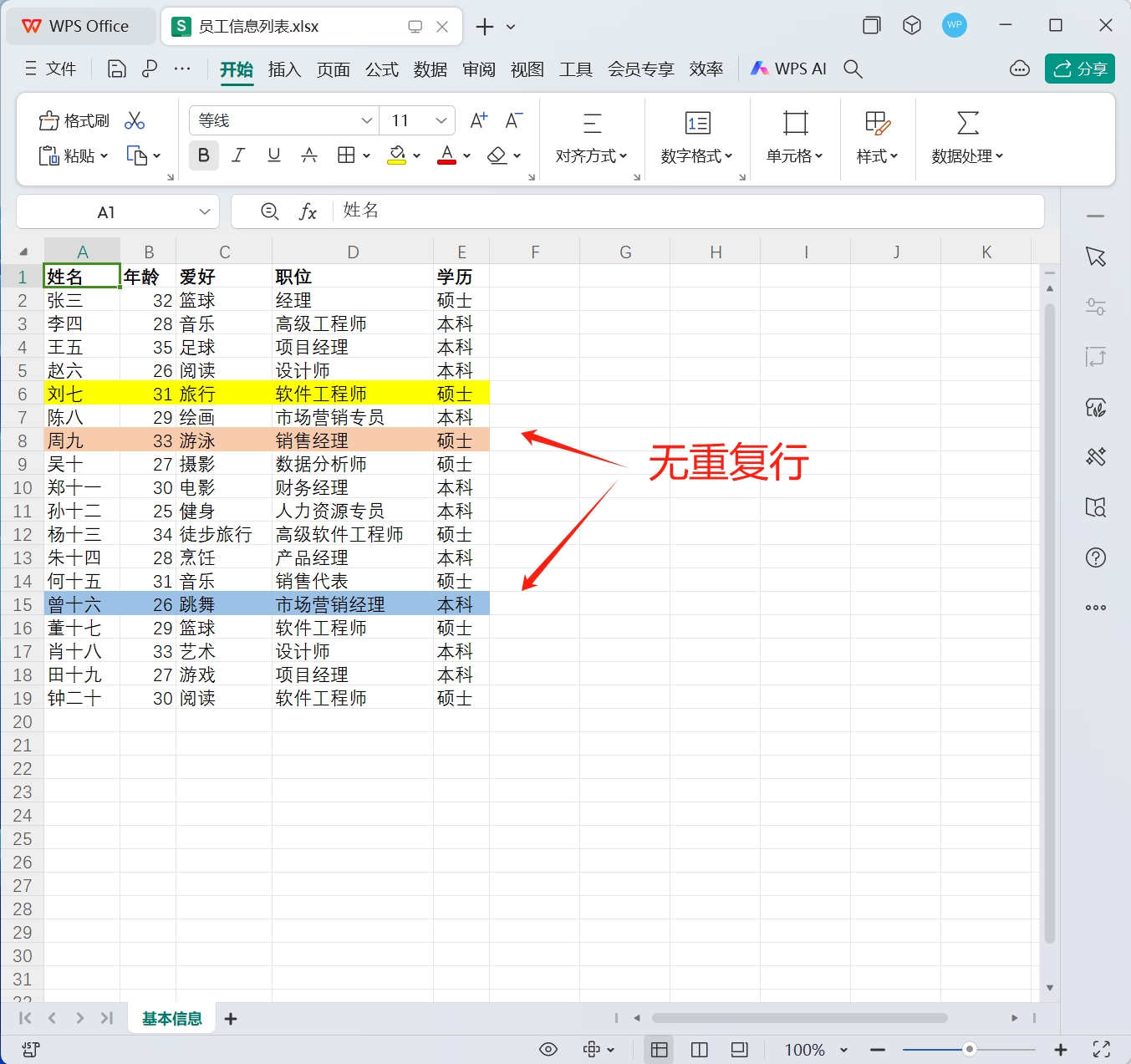Open WPS AI from the menu bar
This screenshot has height=1064, width=1131.
point(788,69)
